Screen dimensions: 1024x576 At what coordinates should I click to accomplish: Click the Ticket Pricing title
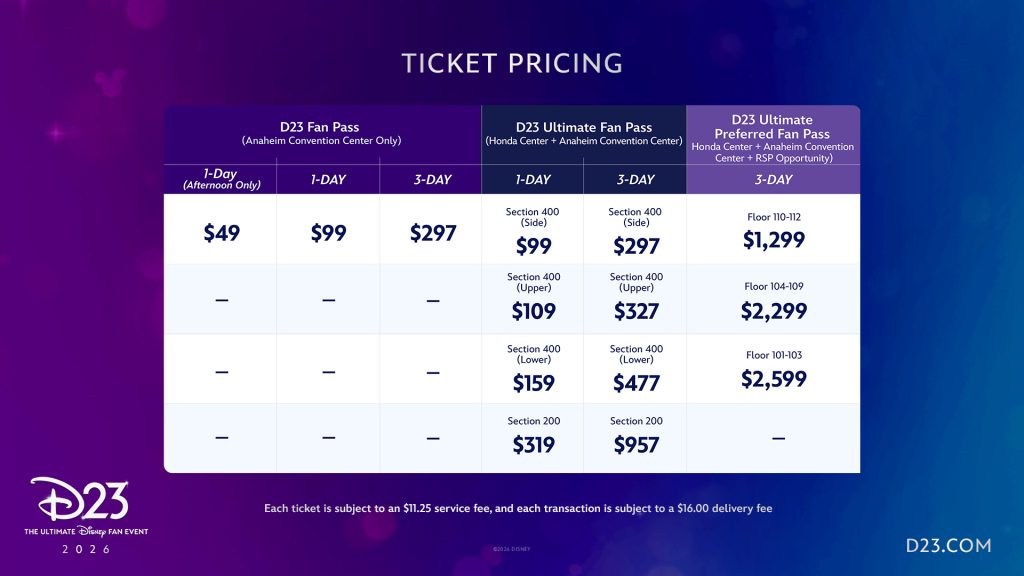pos(512,63)
